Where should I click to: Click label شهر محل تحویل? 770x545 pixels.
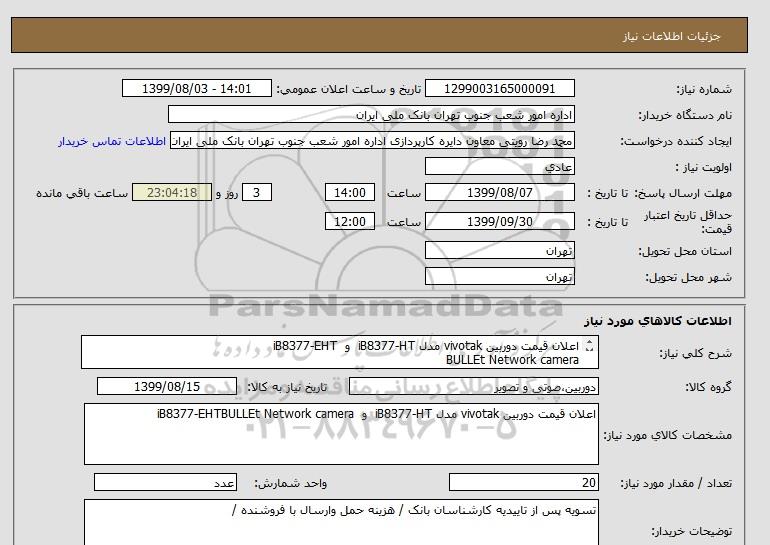[688, 277]
